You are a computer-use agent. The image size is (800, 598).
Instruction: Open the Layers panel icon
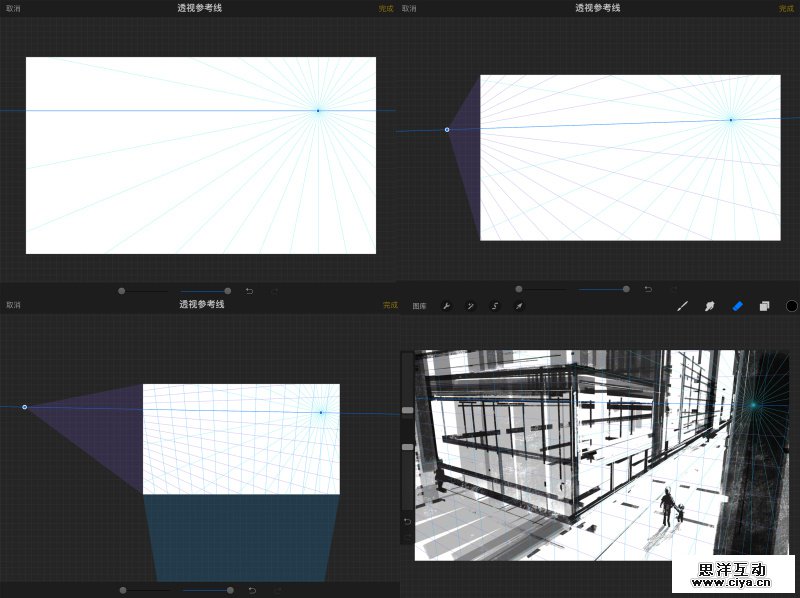coord(764,306)
